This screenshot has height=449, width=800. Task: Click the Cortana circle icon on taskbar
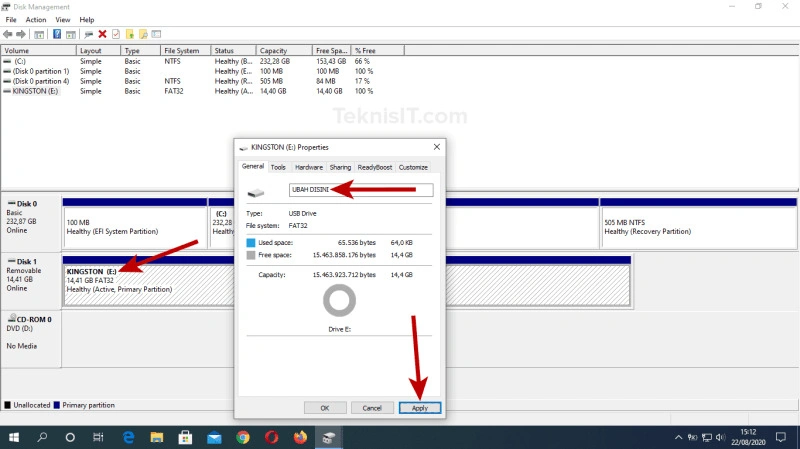[70, 438]
